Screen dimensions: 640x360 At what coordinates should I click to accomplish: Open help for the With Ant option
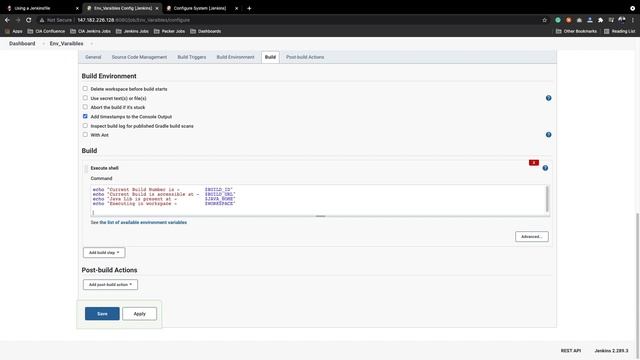click(x=549, y=135)
